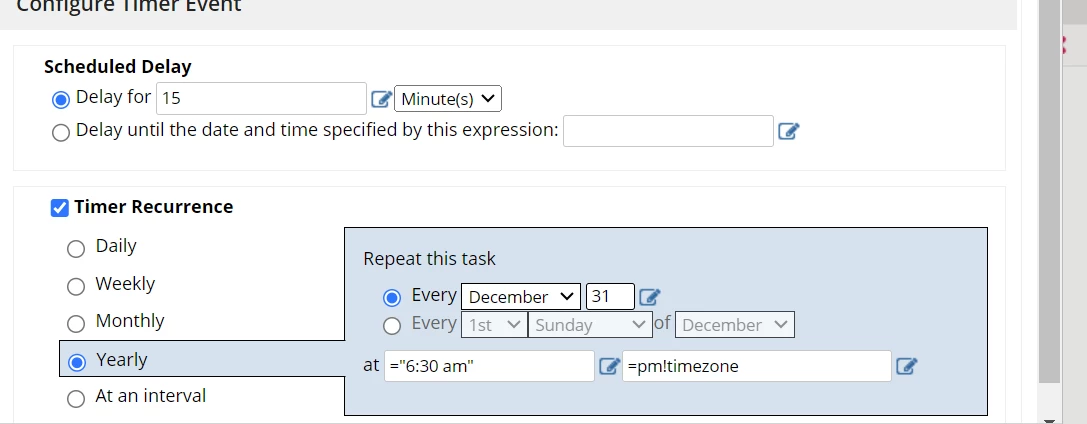Select Every 1st Sunday of December option
The width and height of the screenshot is (1087, 424).
pos(392,326)
